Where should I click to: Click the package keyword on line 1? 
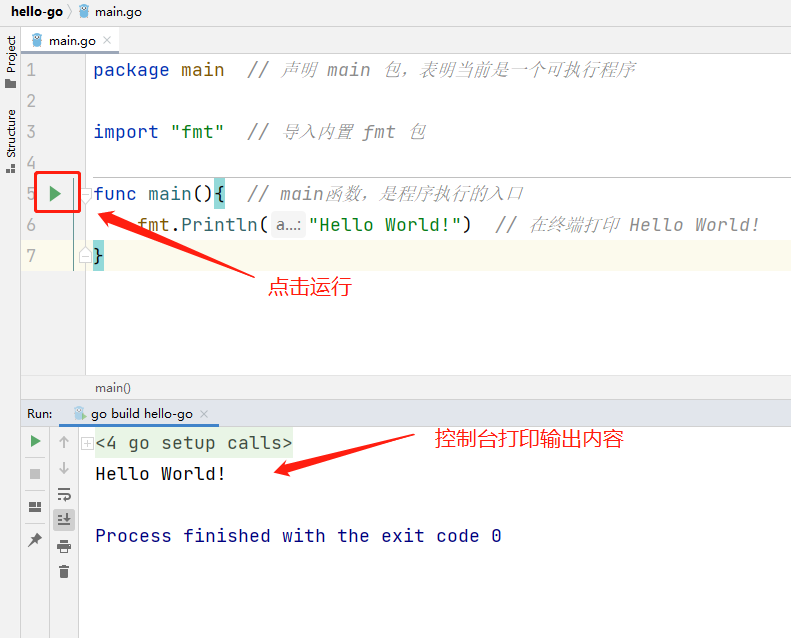131,70
